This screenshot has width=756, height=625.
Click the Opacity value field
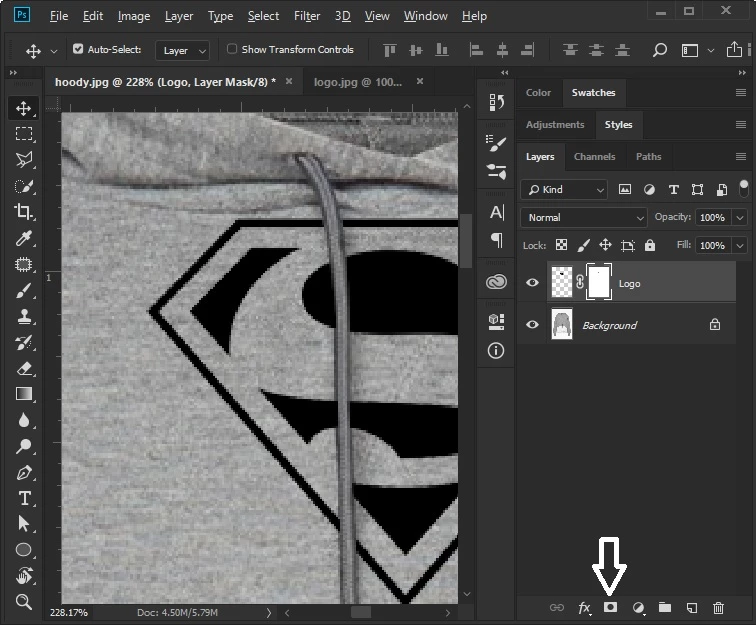[x=713, y=217]
